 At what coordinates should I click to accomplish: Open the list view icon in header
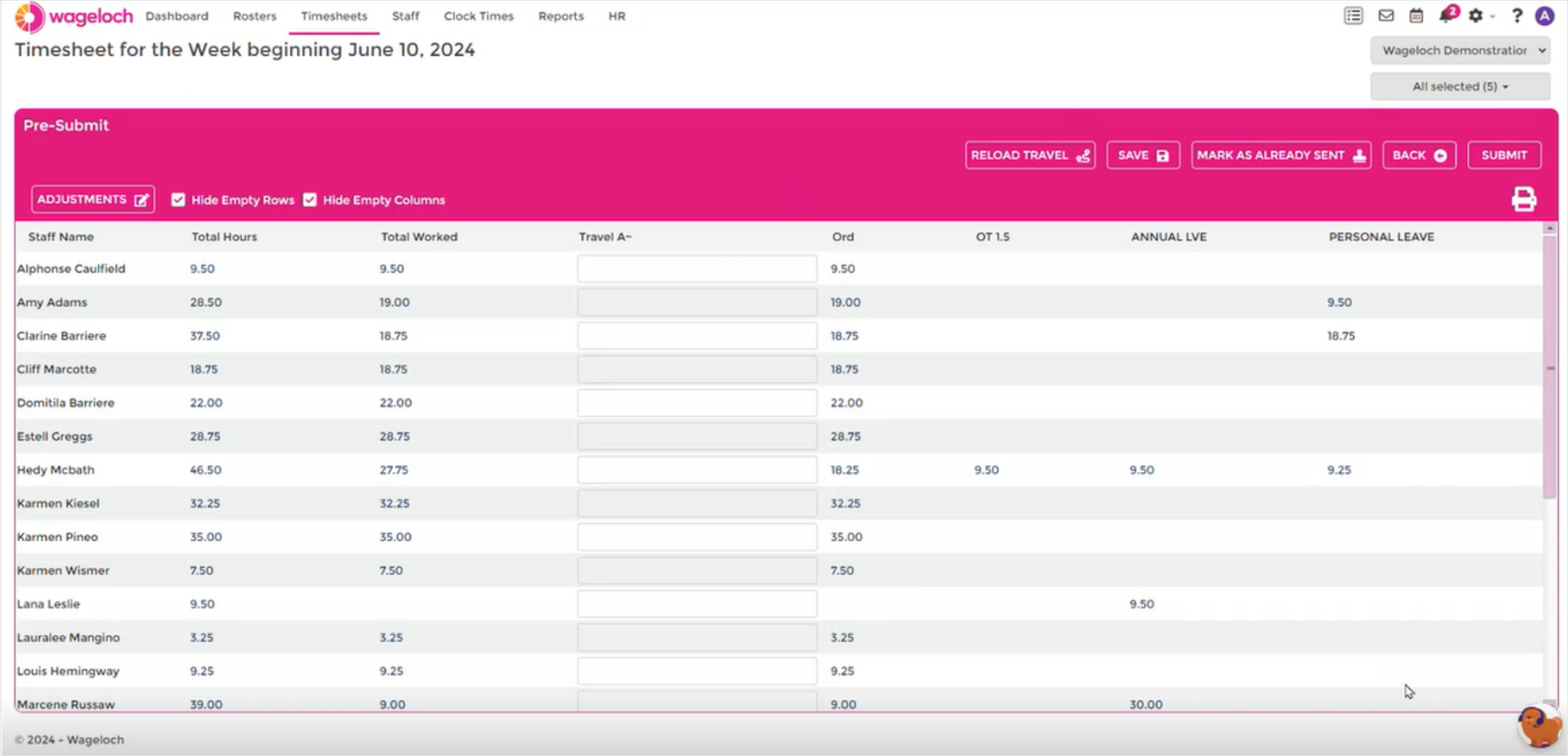tap(1353, 16)
